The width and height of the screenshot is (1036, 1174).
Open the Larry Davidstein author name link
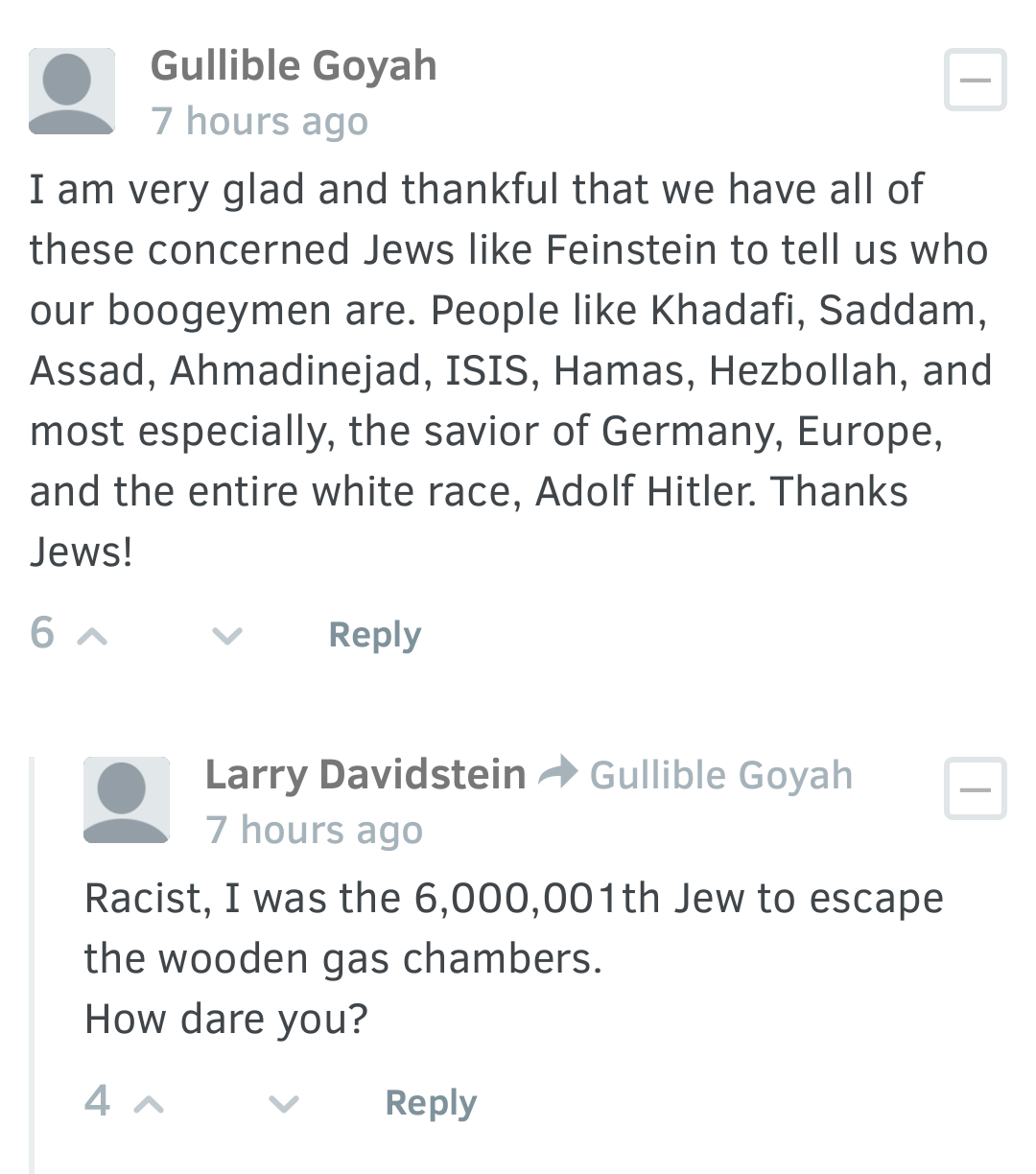click(365, 775)
